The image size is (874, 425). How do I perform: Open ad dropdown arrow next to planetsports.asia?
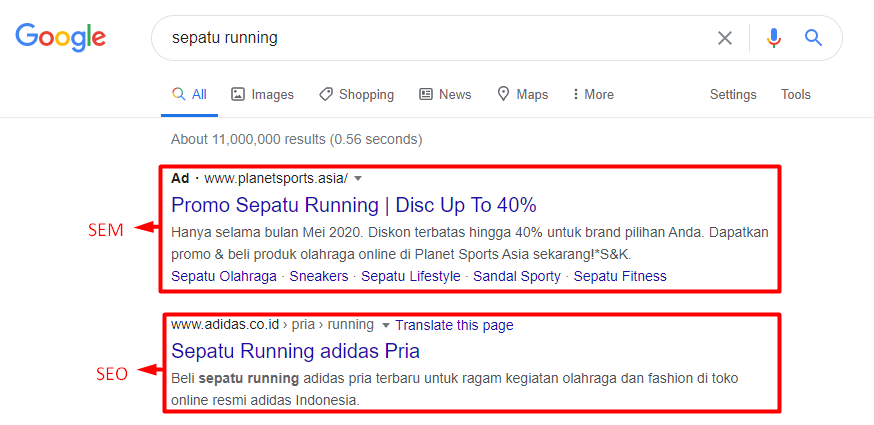[x=358, y=179]
